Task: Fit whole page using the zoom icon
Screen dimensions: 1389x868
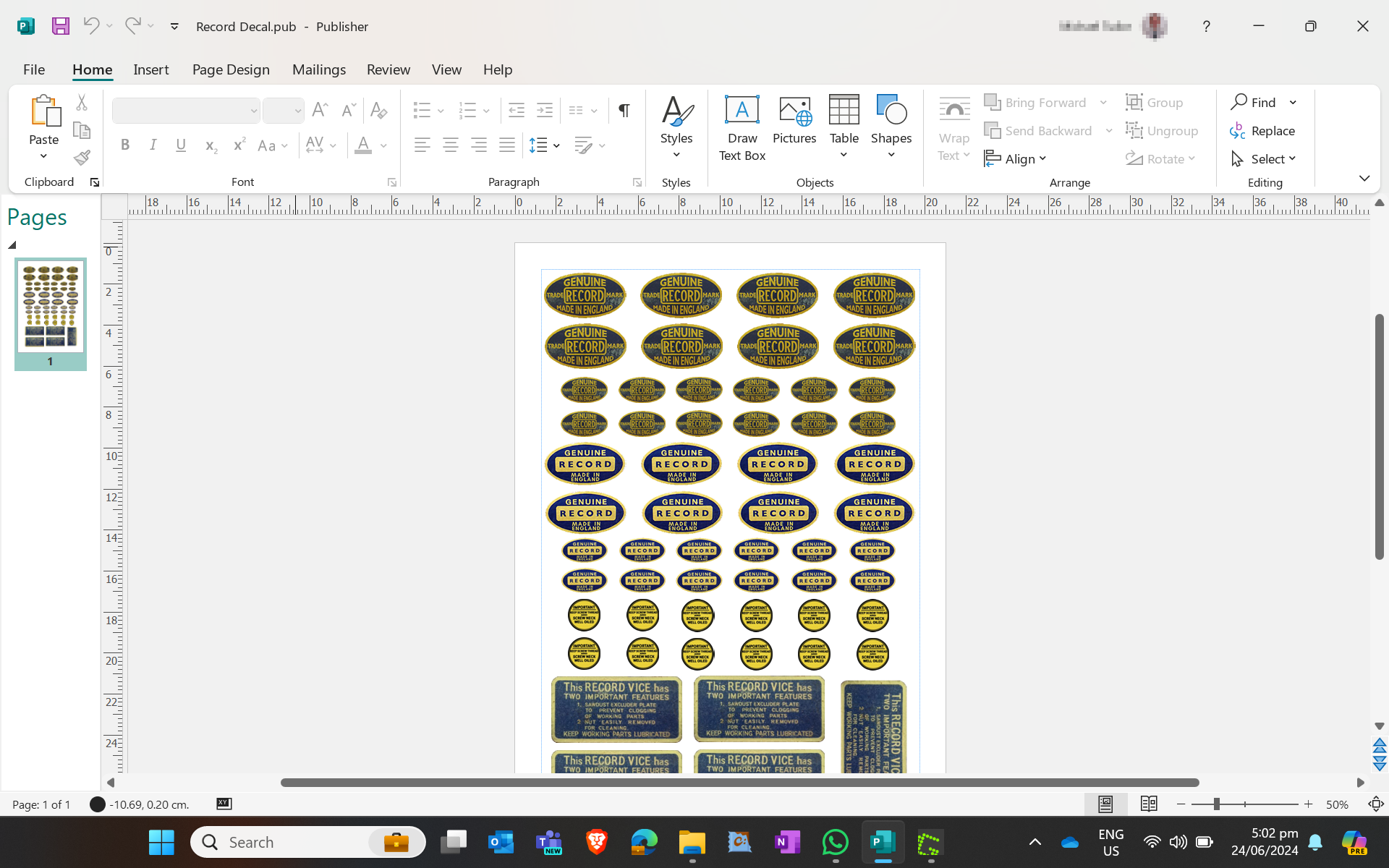Action: click(1376, 804)
